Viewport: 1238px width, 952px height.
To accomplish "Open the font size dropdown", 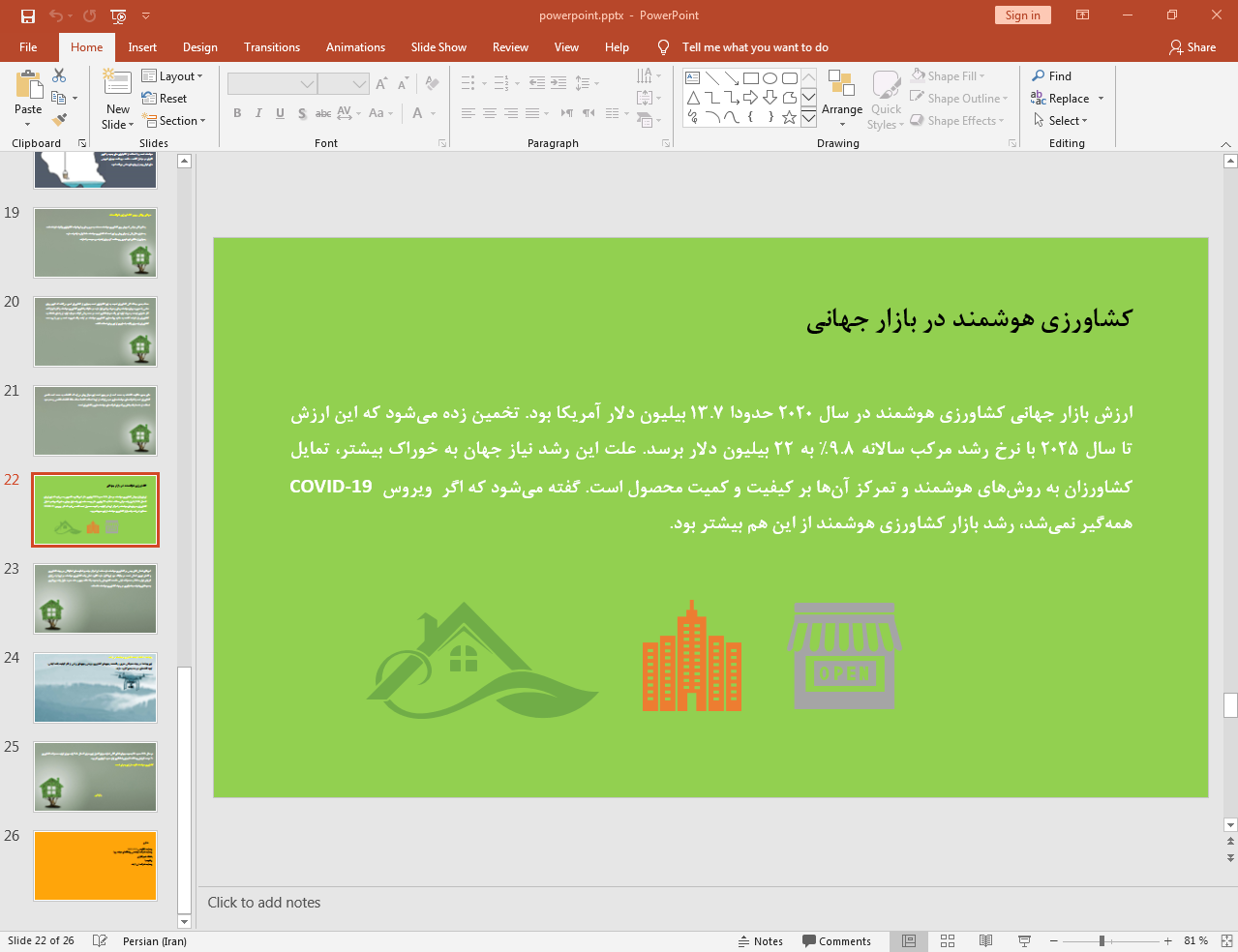I will click(x=360, y=84).
